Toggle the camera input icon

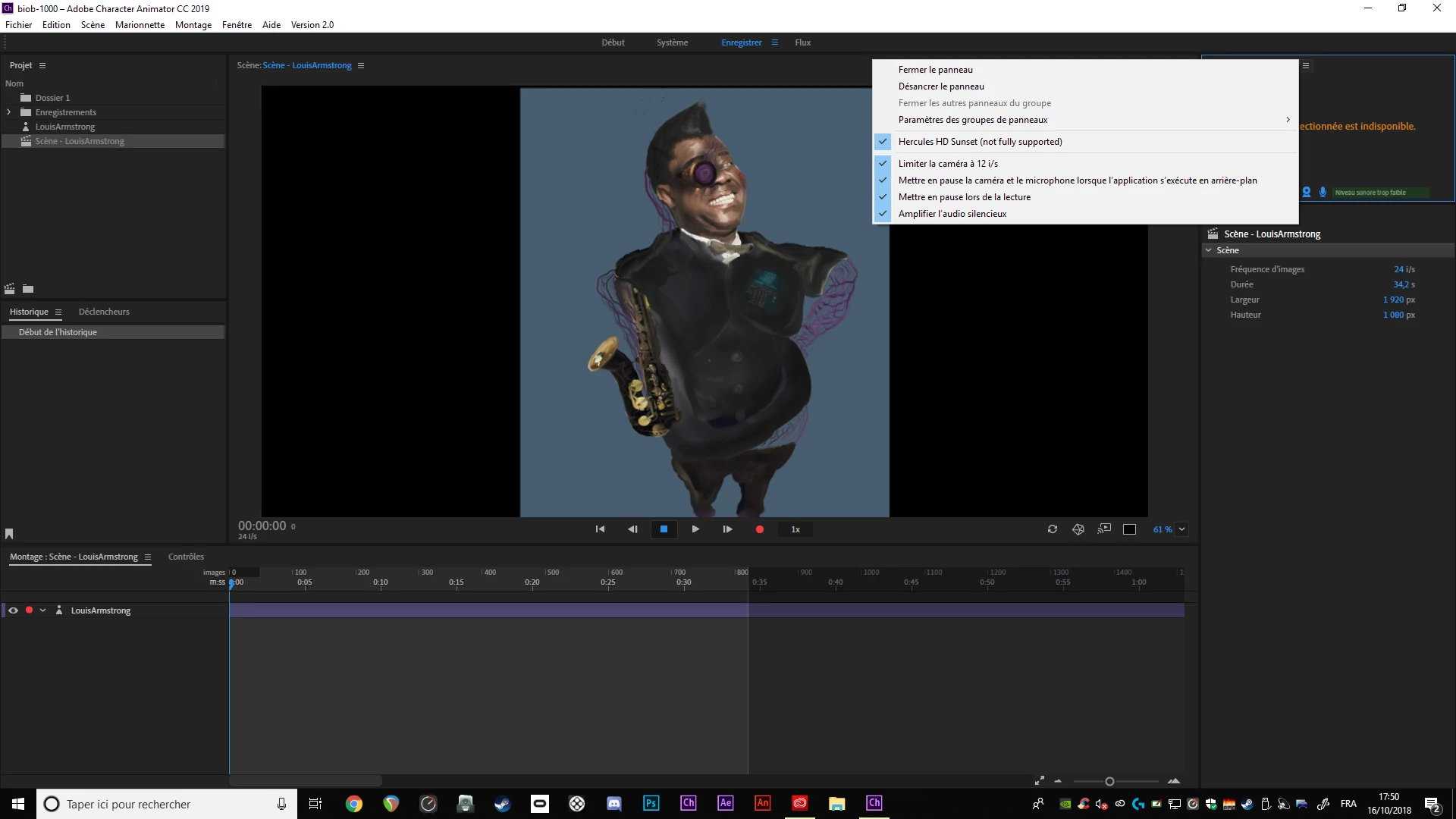coord(1307,193)
